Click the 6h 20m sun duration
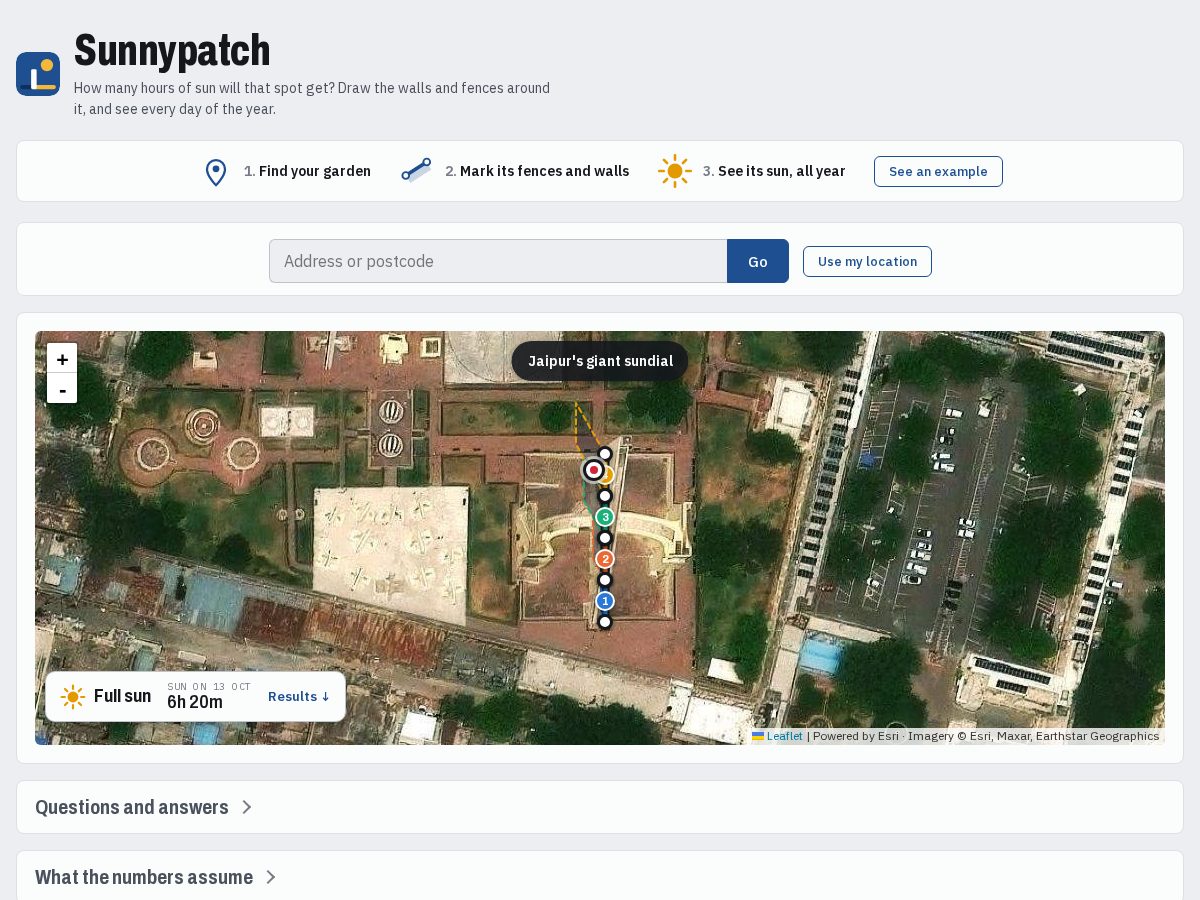Screen dimensions: 1200x900 point(195,702)
